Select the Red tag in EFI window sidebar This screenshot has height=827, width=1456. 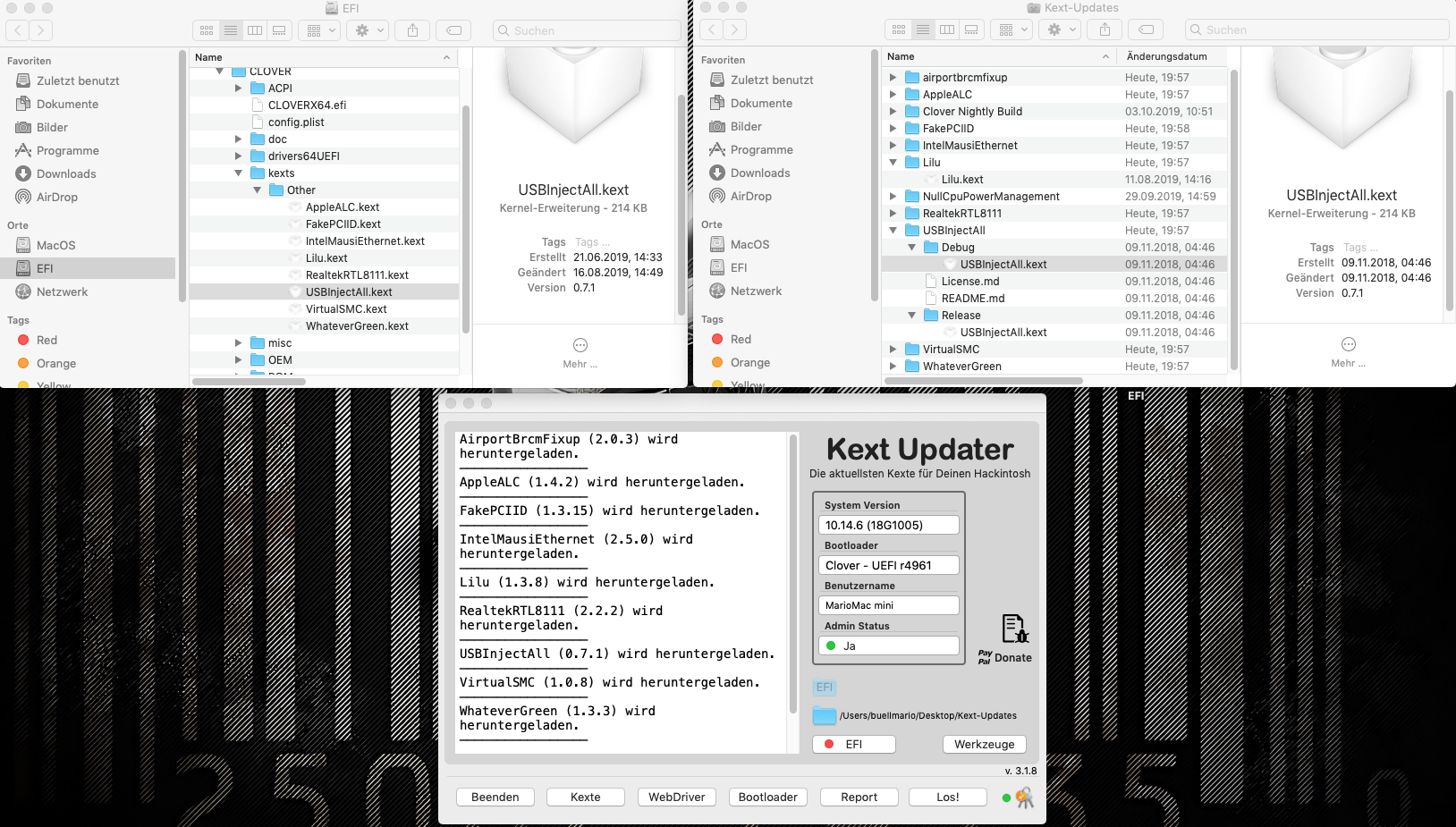click(47, 340)
